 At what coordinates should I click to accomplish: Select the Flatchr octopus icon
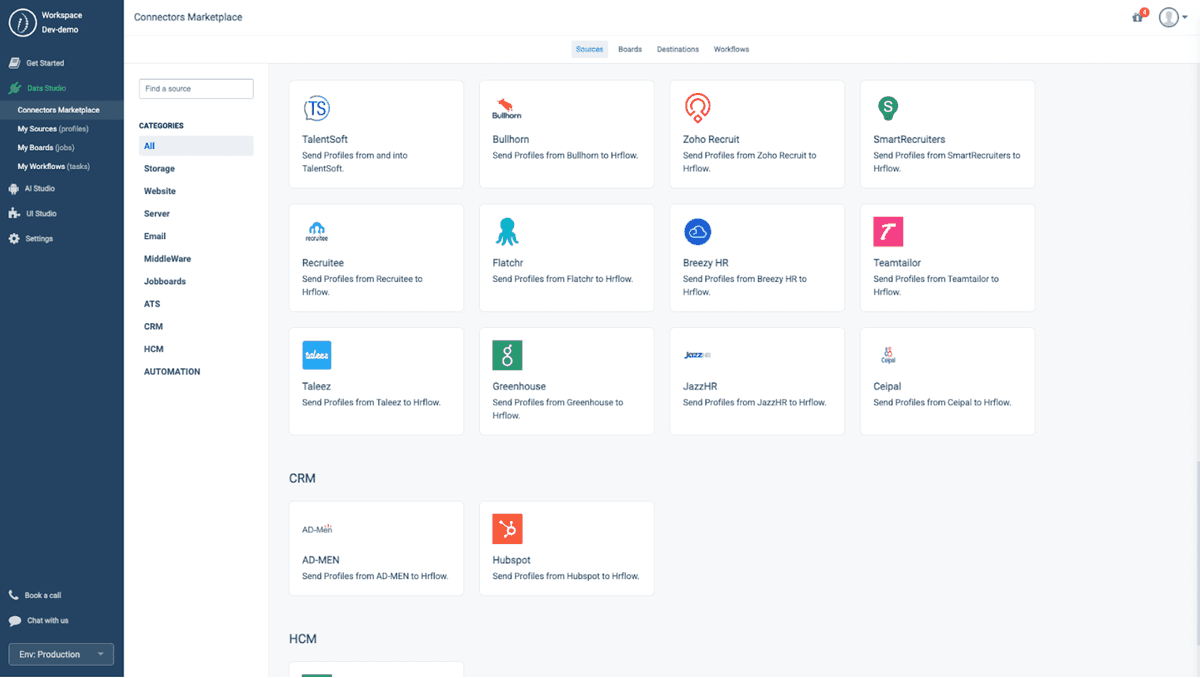[507, 231]
